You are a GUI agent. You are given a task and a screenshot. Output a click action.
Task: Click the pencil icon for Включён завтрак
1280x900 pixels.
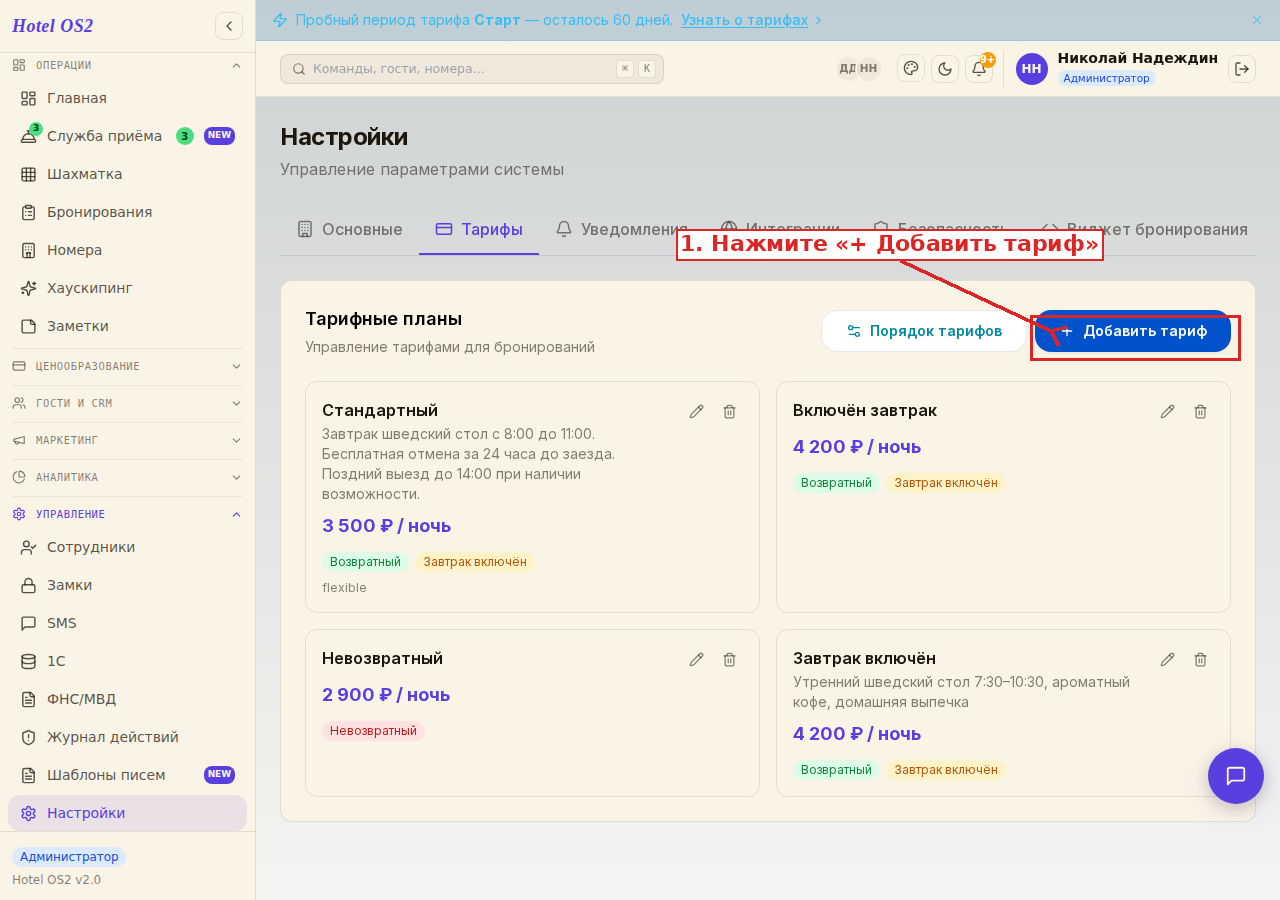(x=1167, y=411)
